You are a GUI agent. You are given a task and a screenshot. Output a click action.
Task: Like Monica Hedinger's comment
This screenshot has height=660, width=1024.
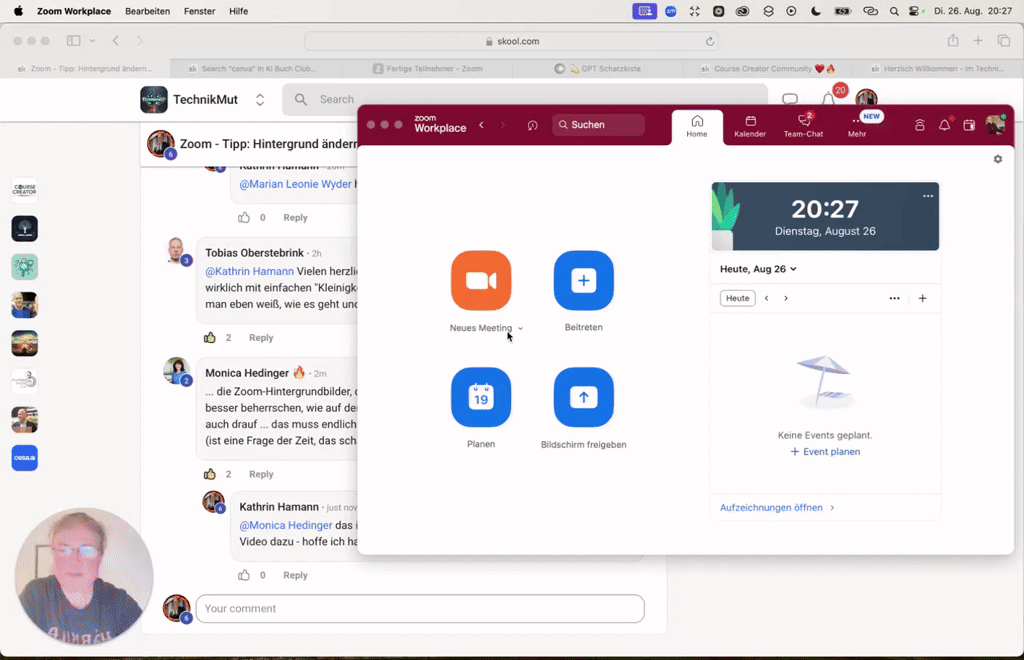tap(210, 474)
